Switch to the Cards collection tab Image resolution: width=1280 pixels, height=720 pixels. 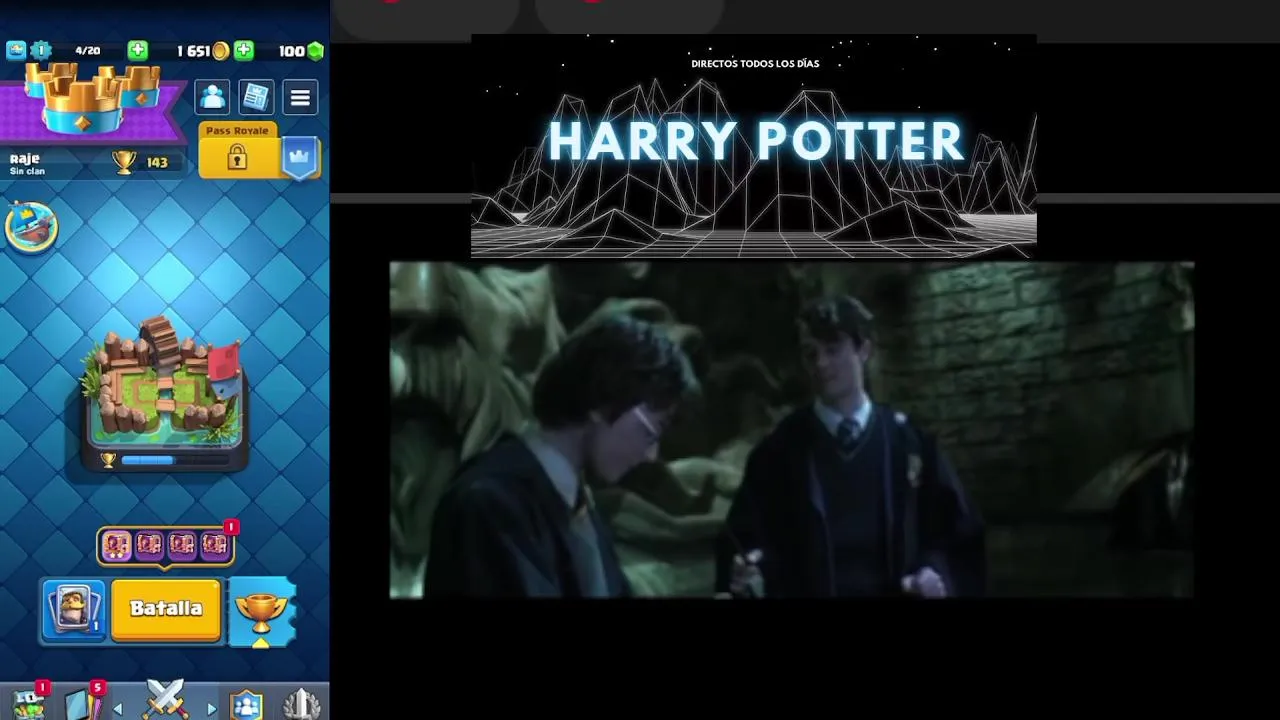click(82, 702)
